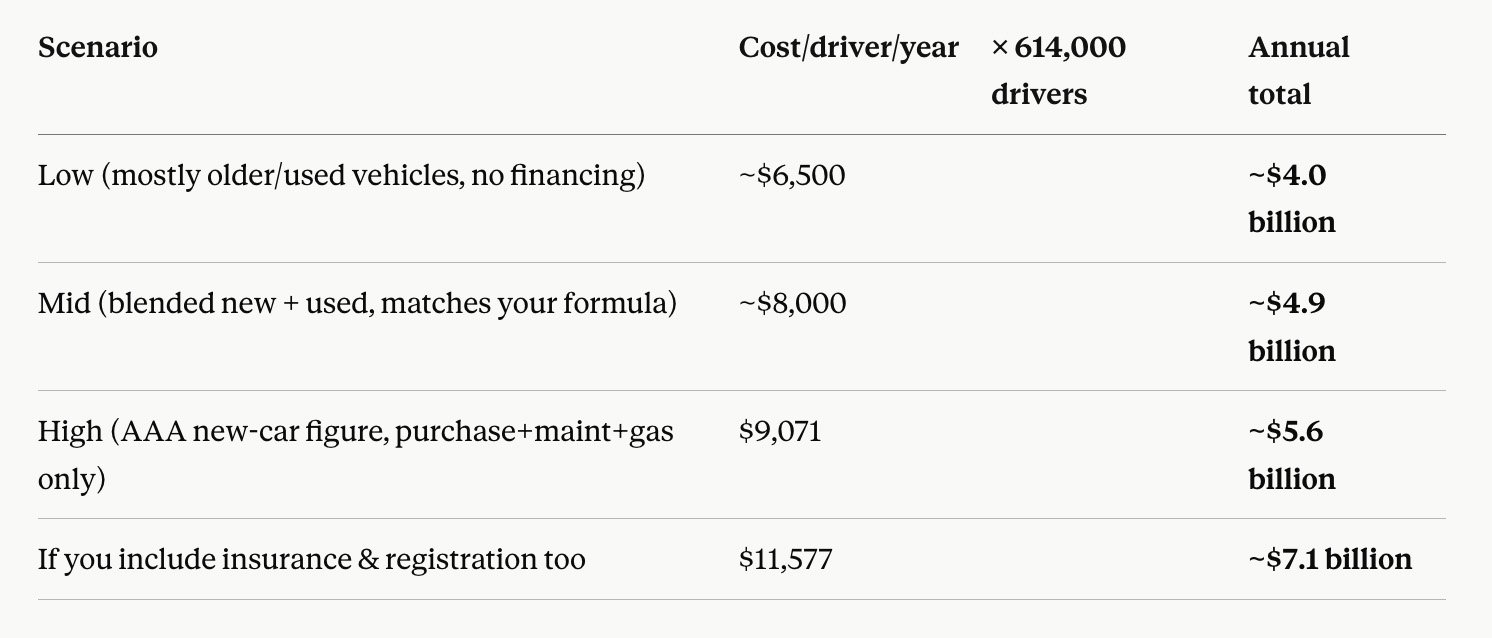Viewport: 1492px width, 638px height.
Task: Select the ~$5.6 billion total cell
Action: pos(1291,454)
